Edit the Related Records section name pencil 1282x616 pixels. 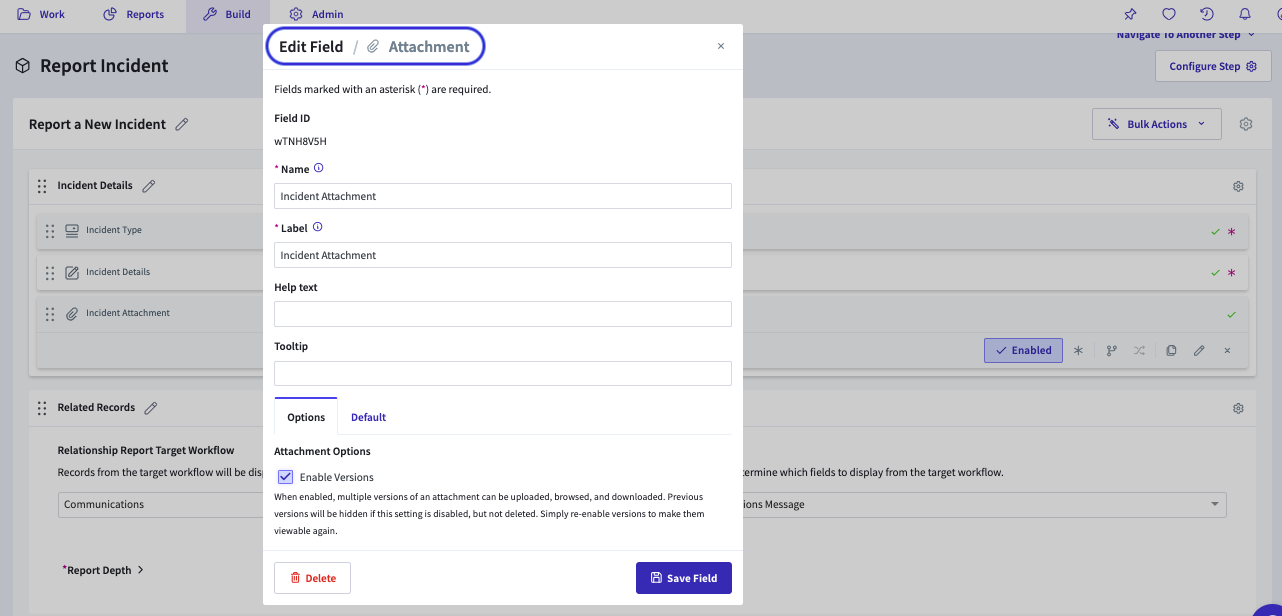pyautogui.click(x=151, y=407)
